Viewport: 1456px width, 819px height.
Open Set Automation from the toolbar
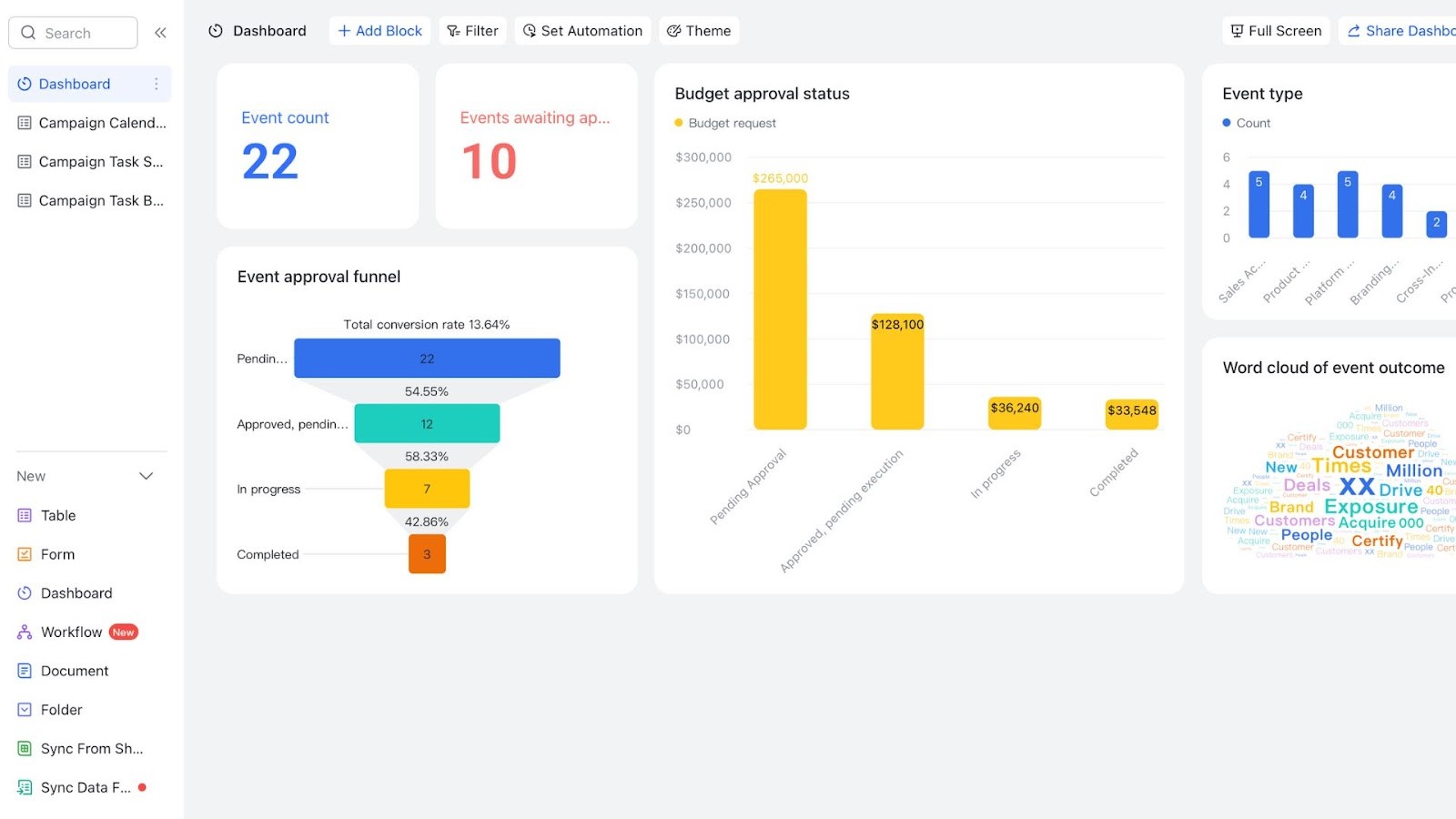click(529, 30)
